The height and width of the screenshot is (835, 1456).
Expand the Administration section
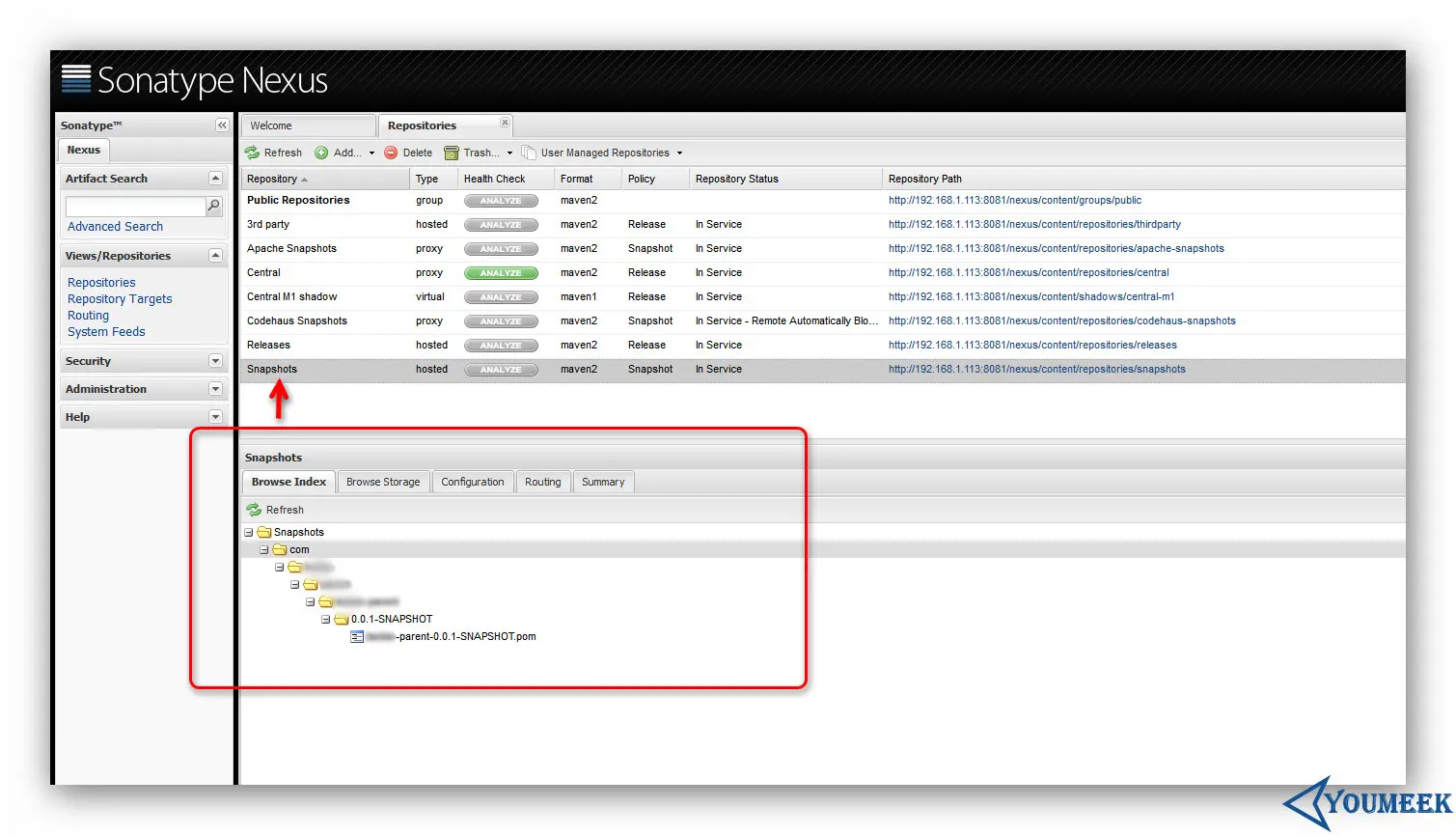pyautogui.click(x=215, y=389)
